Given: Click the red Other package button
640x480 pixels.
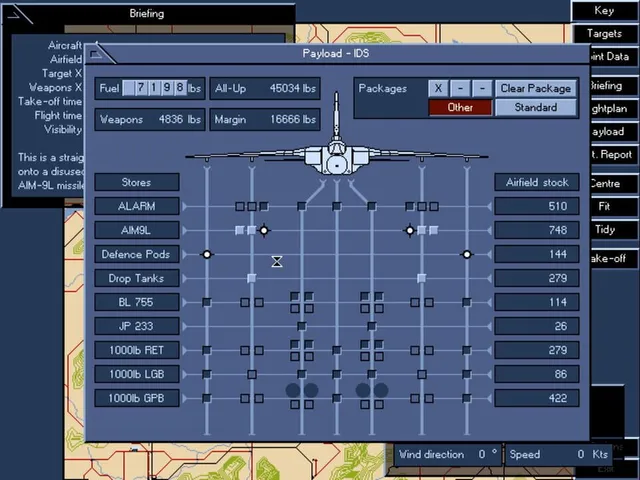Looking at the screenshot, I should coord(460,108).
